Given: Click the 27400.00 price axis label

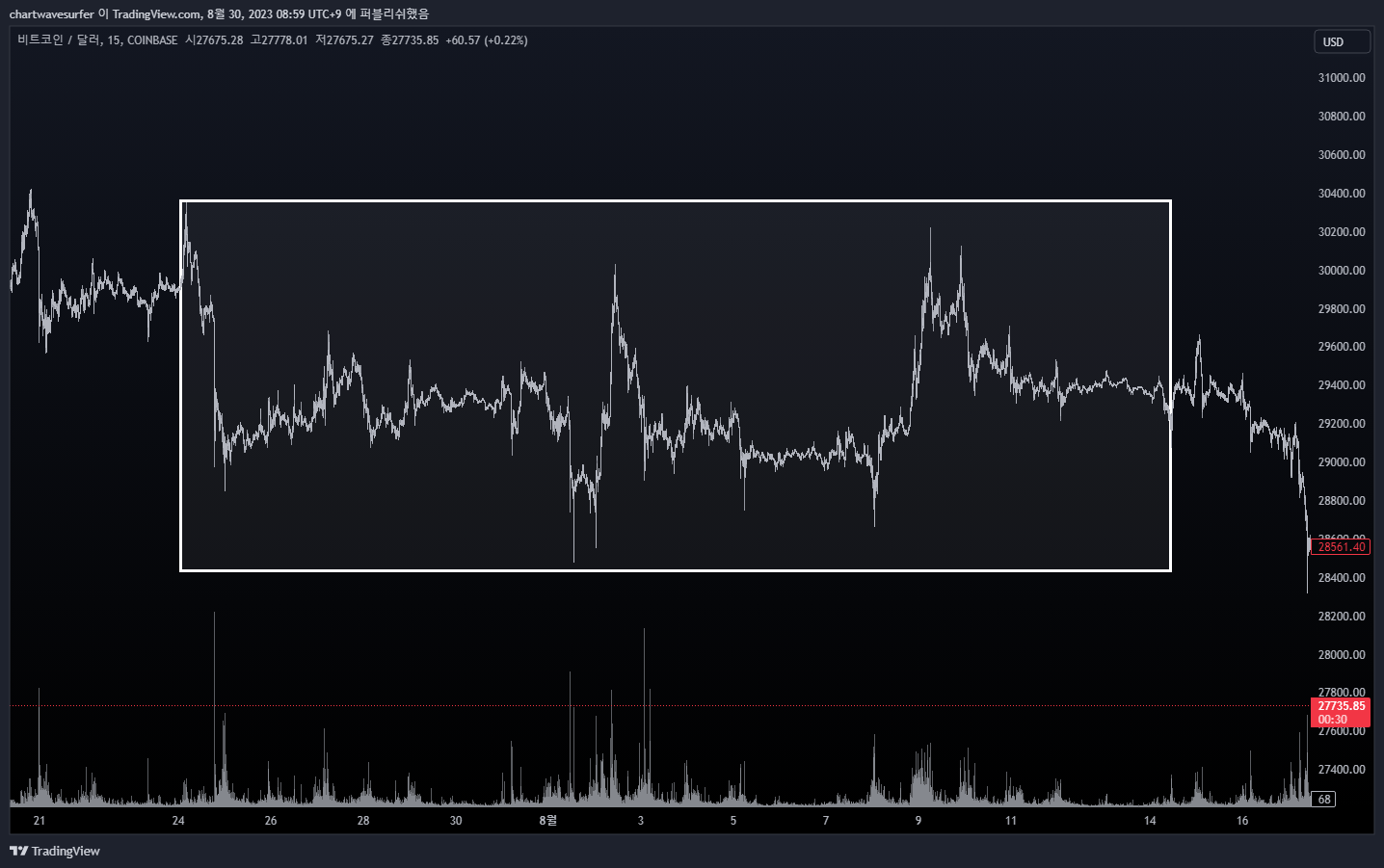Looking at the screenshot, I should click(1342, 770).
